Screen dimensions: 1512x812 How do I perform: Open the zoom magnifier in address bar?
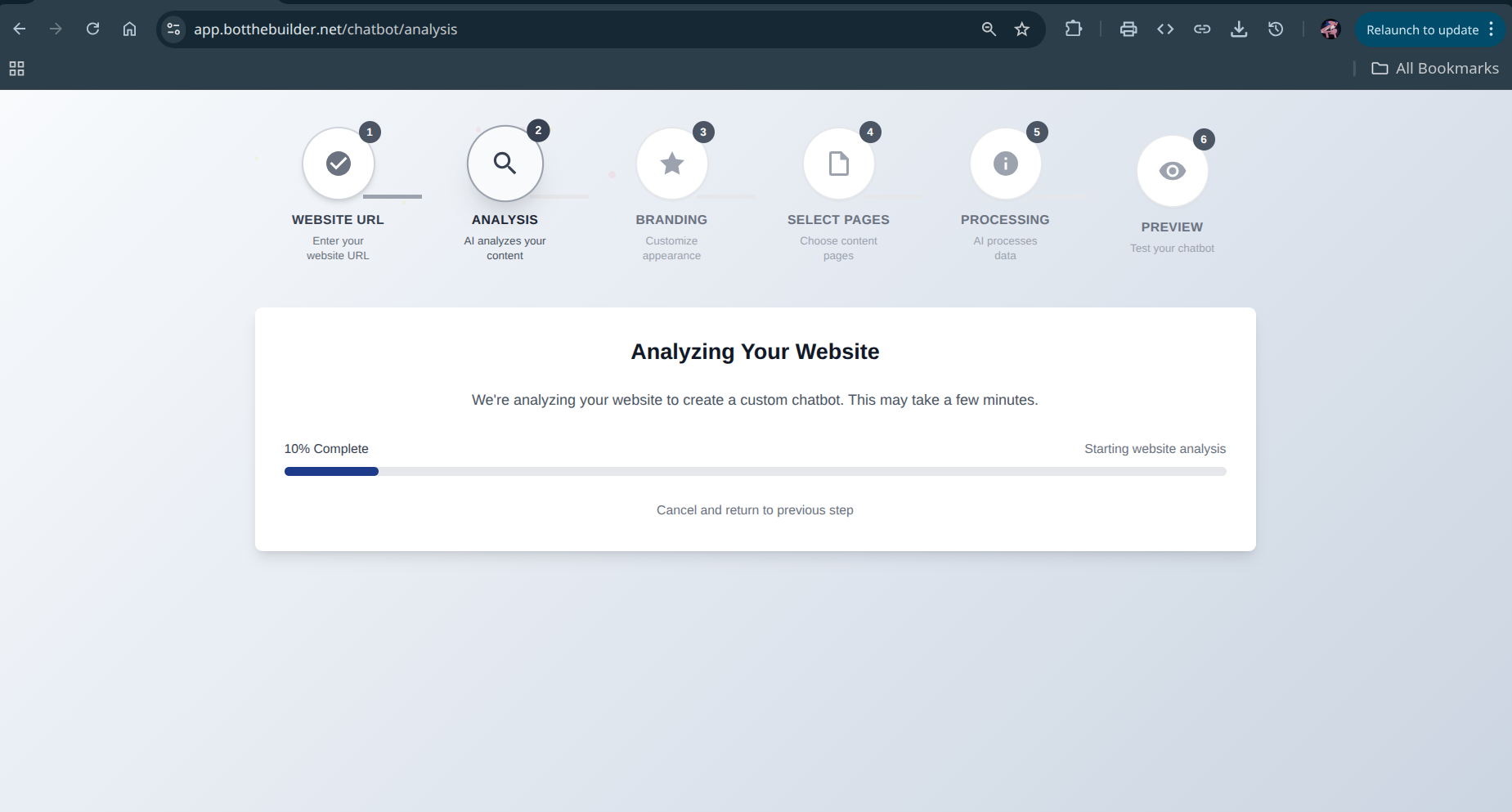[989, 29]
